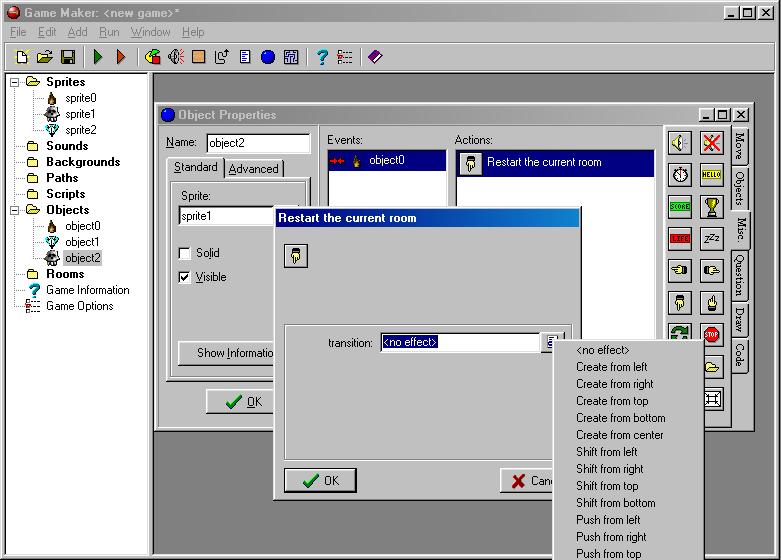Switch to the Advanced tab
This screenshot has height=560, width=781.
(254, 169)
